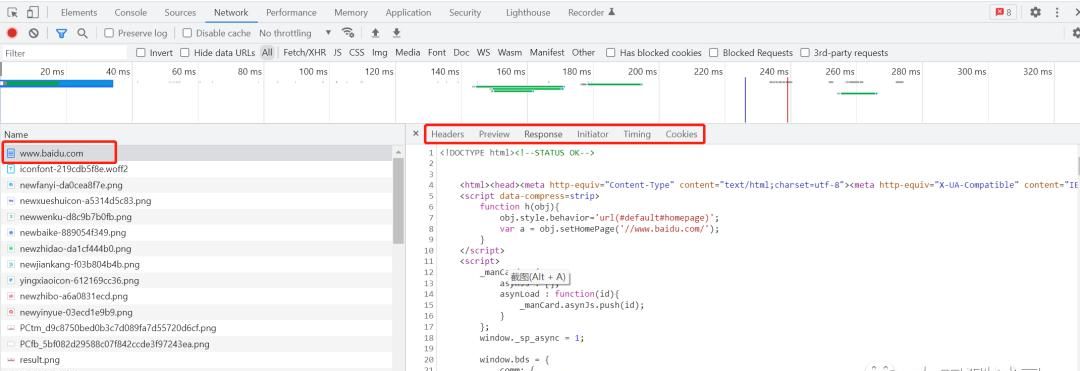
Task: Filter requests by CSS
Action: tap(357, 53)
